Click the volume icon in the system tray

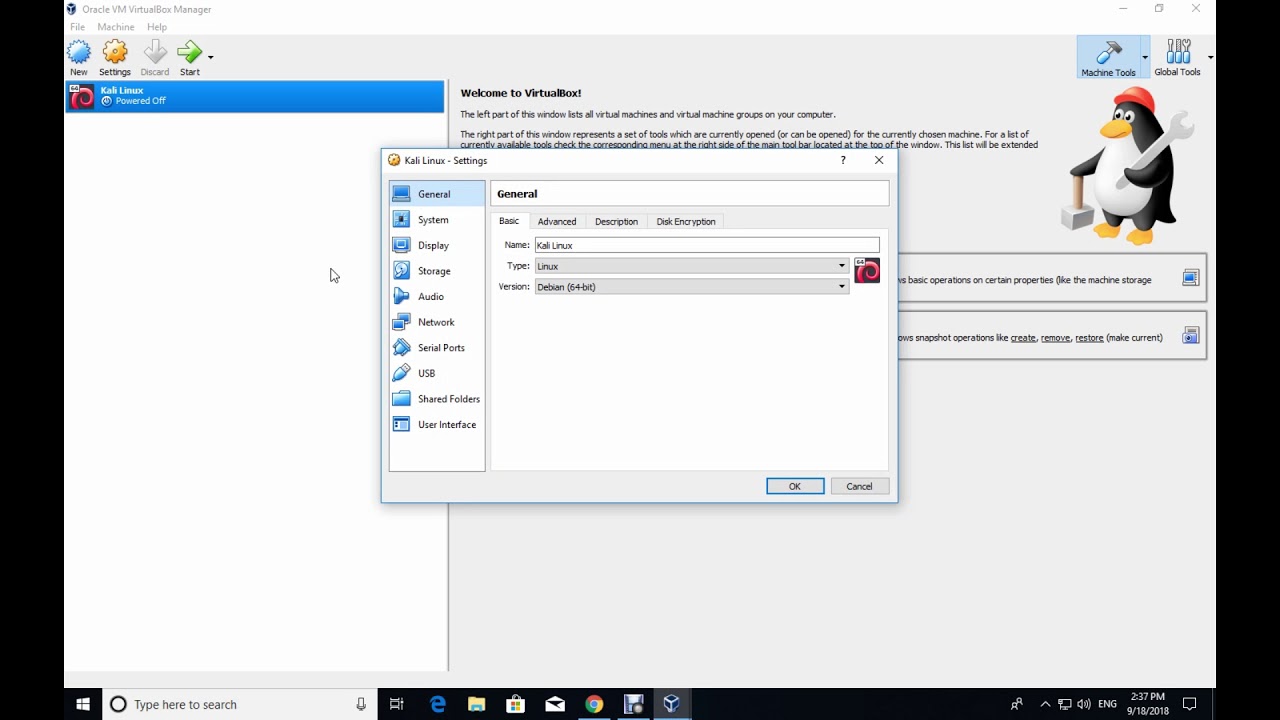click(1084, 704)
